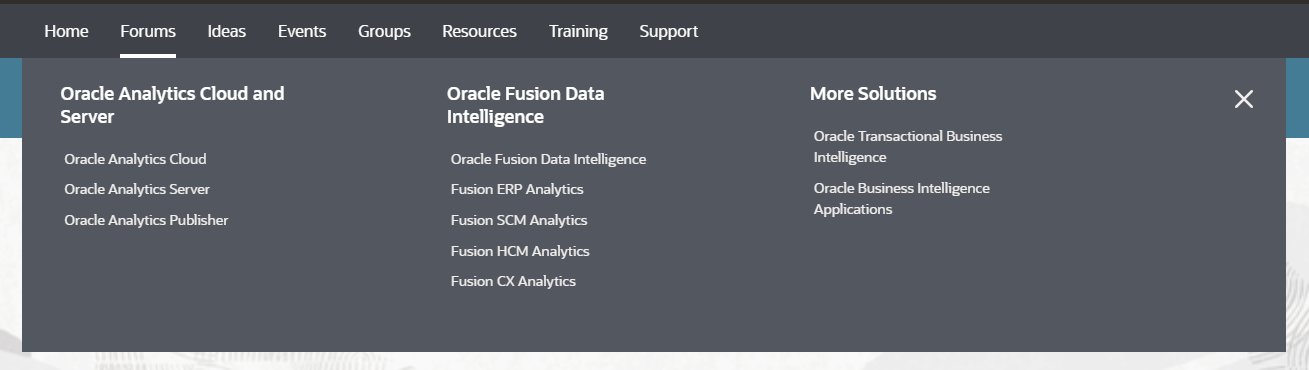Open the Resources navigation item
The image size is (1309, 370).
(479, 31)
